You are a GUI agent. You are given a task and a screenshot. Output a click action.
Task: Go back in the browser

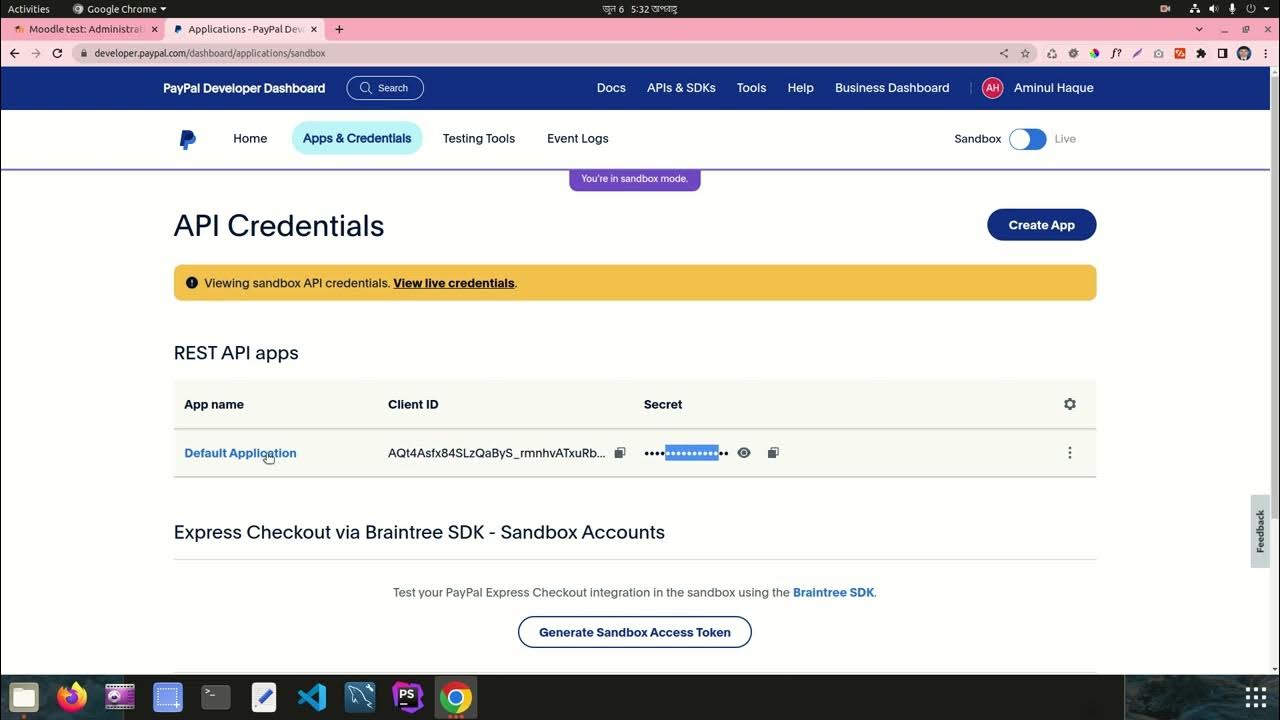coord(14,53)
